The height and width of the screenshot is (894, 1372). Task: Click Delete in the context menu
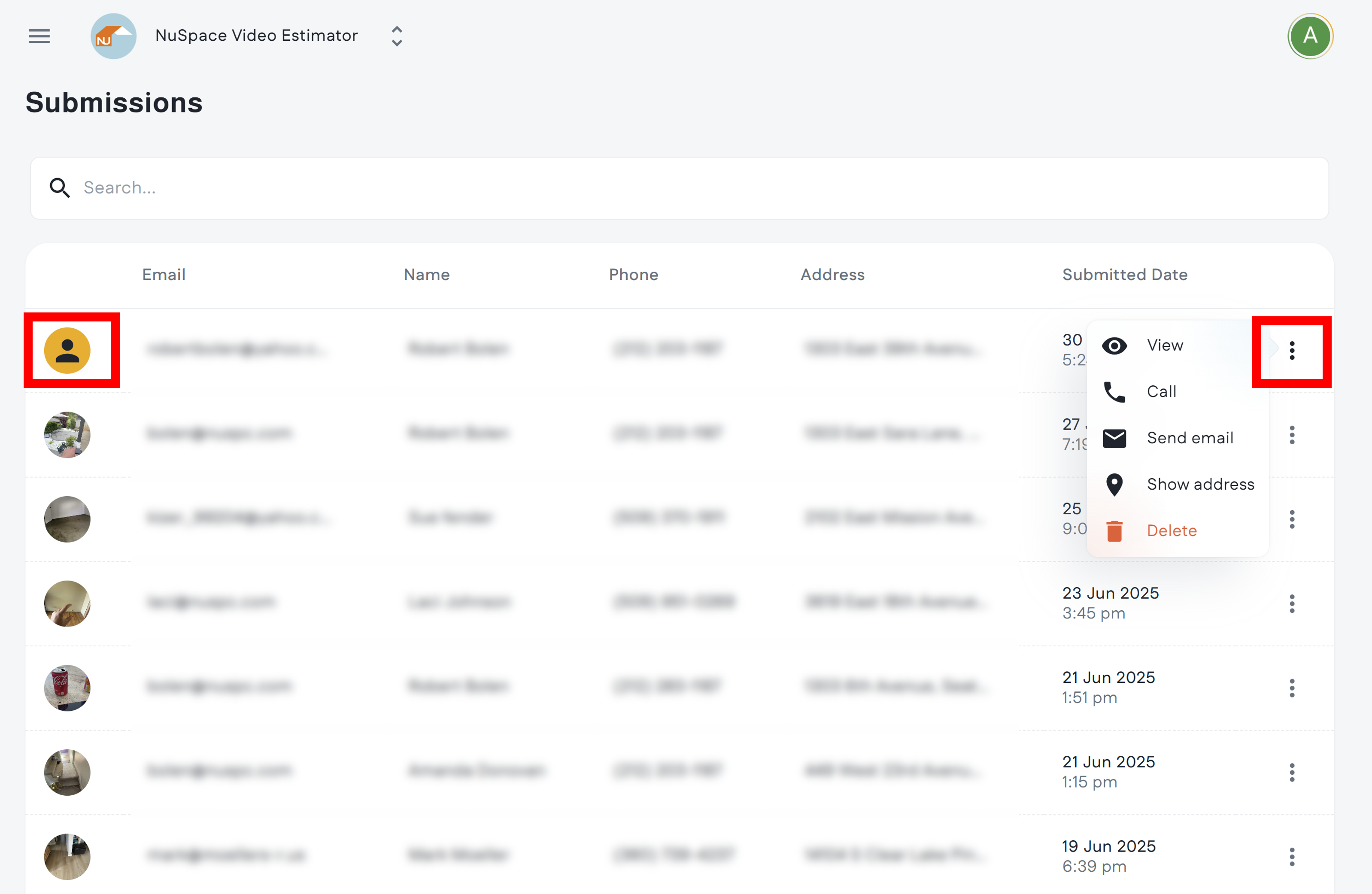1172,530
